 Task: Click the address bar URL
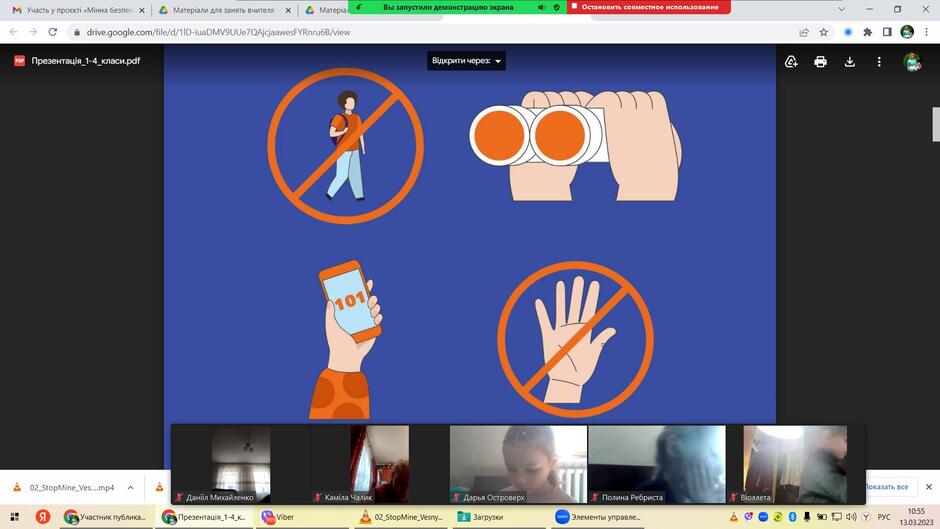pyautogui.click(x=218, y=32)
